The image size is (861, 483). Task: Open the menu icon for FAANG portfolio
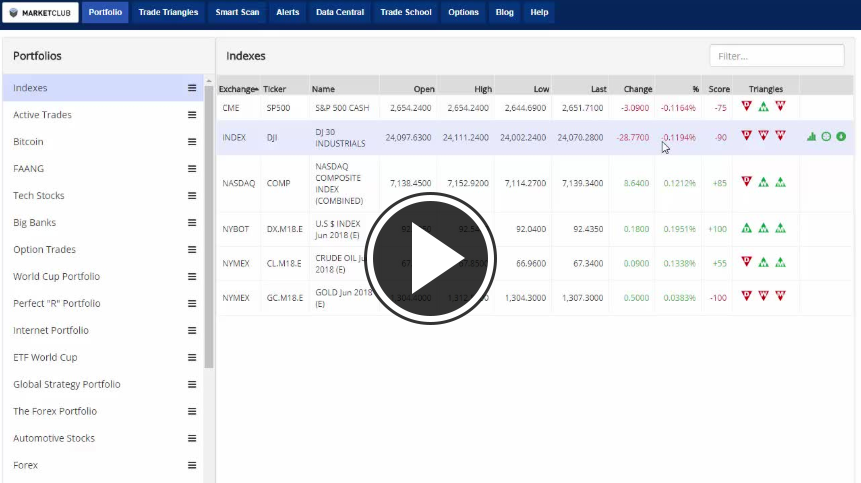[x=192, y=169]
